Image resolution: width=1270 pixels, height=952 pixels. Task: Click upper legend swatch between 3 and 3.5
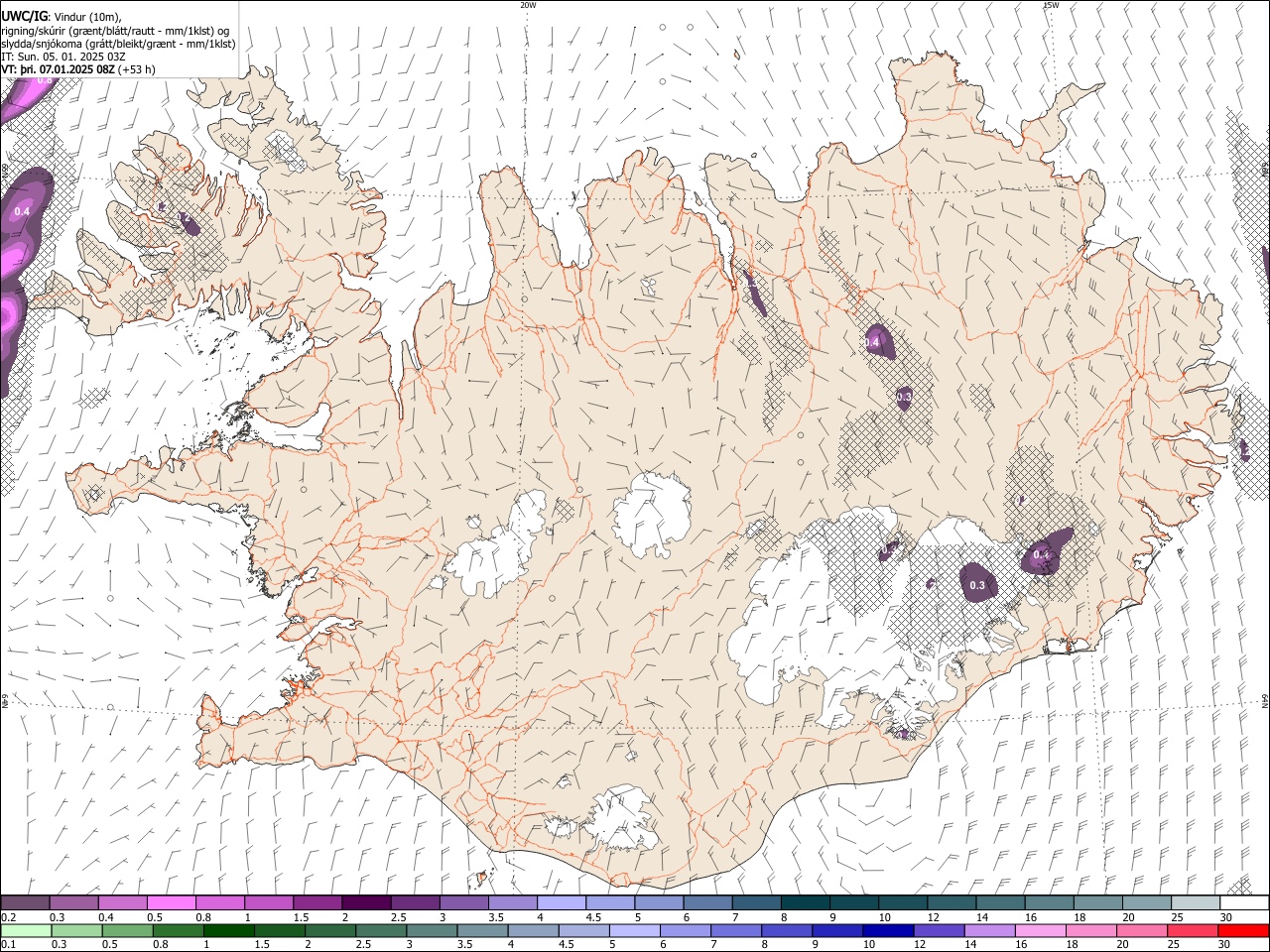click(463, 903)
